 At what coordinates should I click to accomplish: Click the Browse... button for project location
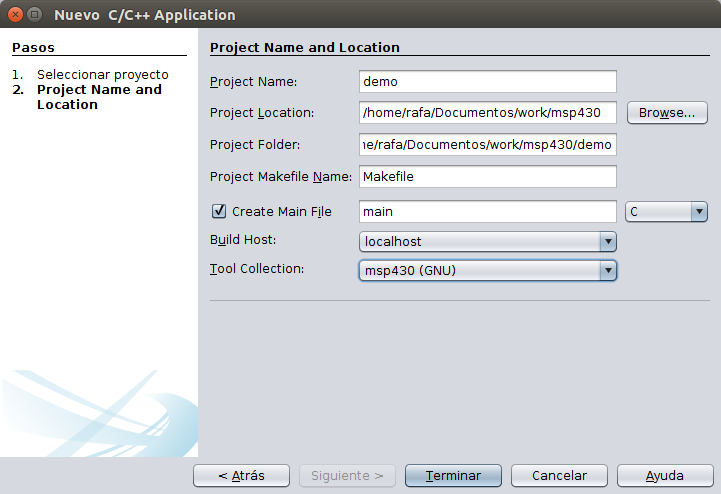click(x=667, y=113)
